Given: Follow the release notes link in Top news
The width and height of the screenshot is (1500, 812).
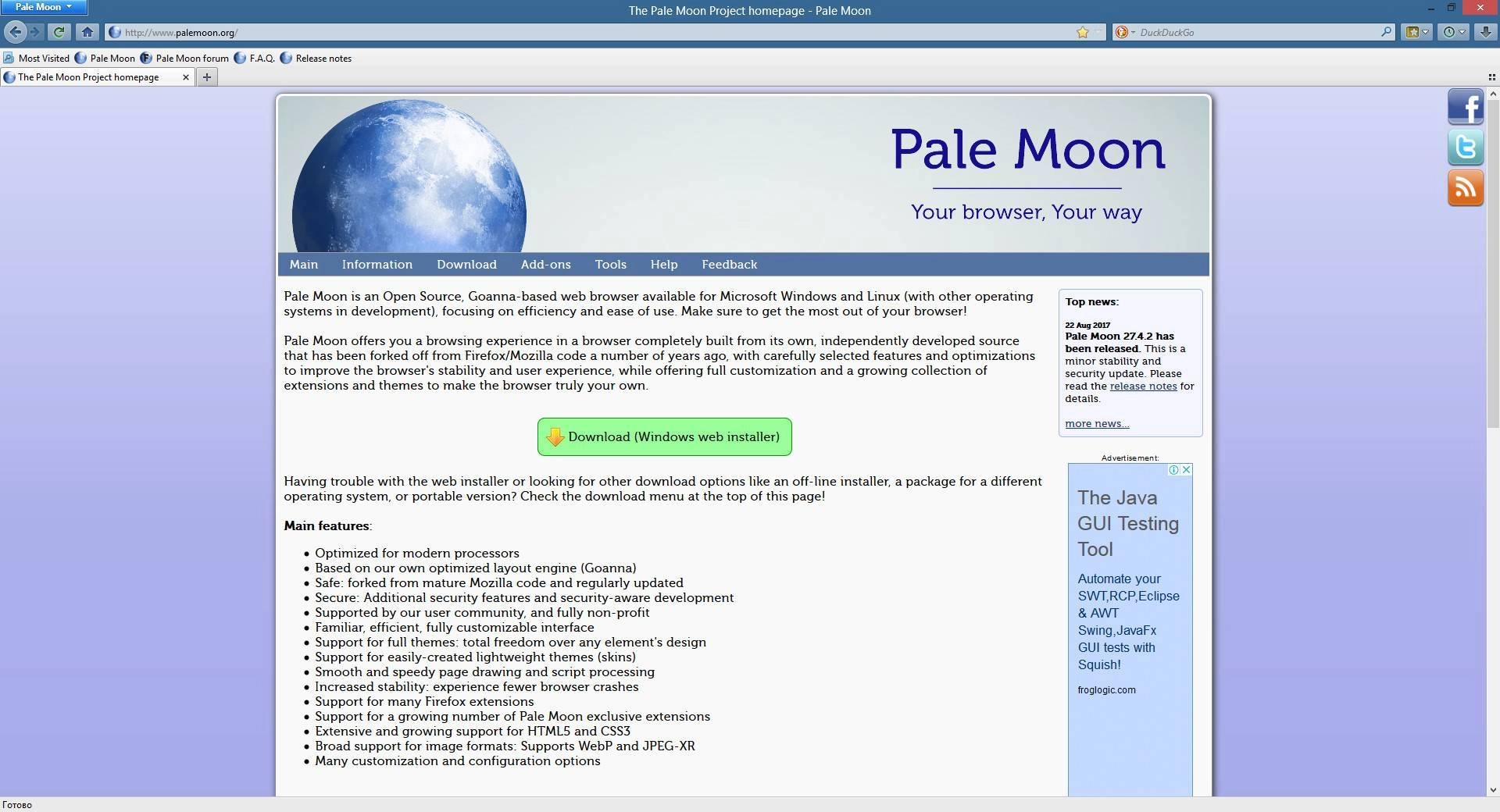Looking at the screenshot, I should (1143, 386).
